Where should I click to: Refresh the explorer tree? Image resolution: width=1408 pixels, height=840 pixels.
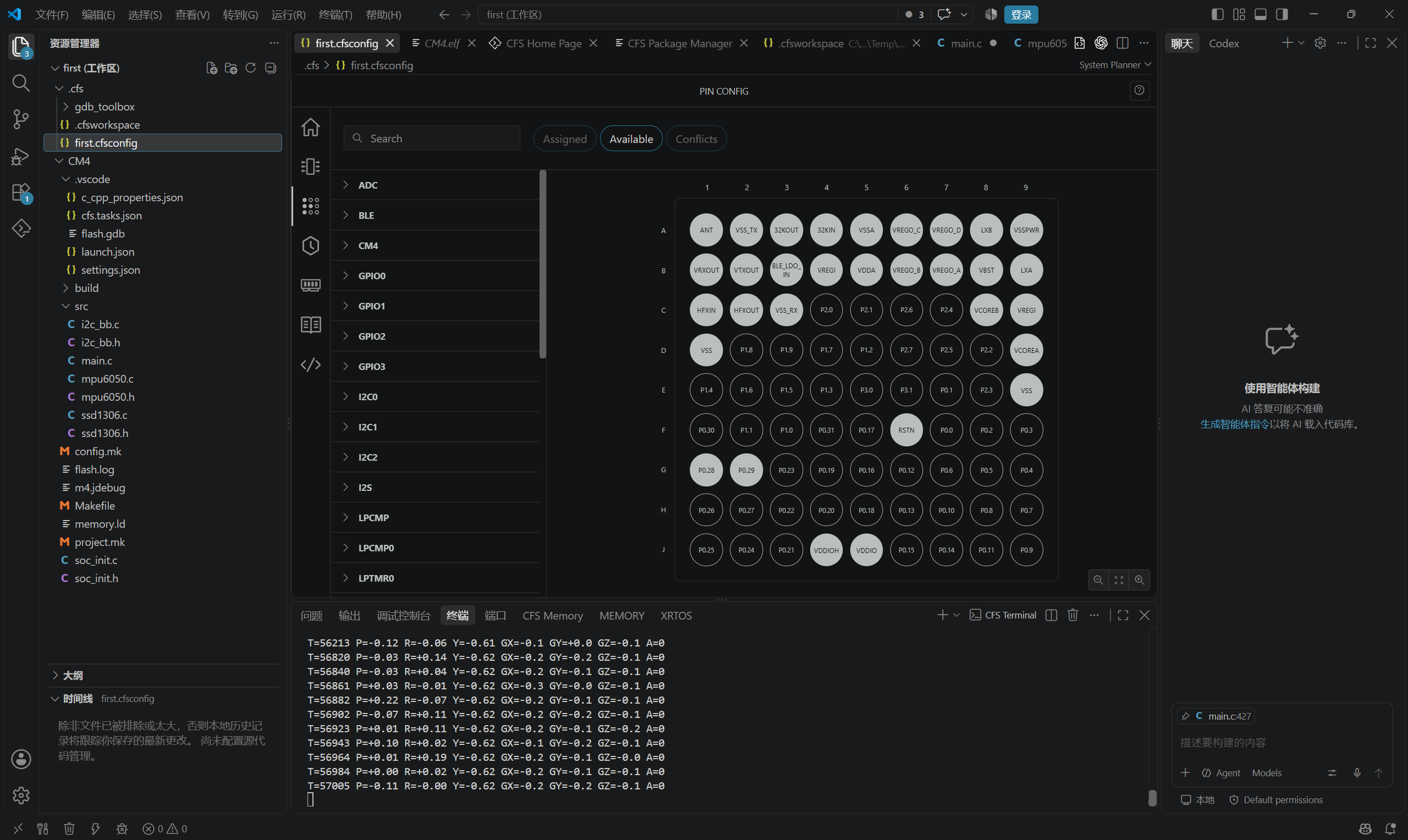pos(251,68)
